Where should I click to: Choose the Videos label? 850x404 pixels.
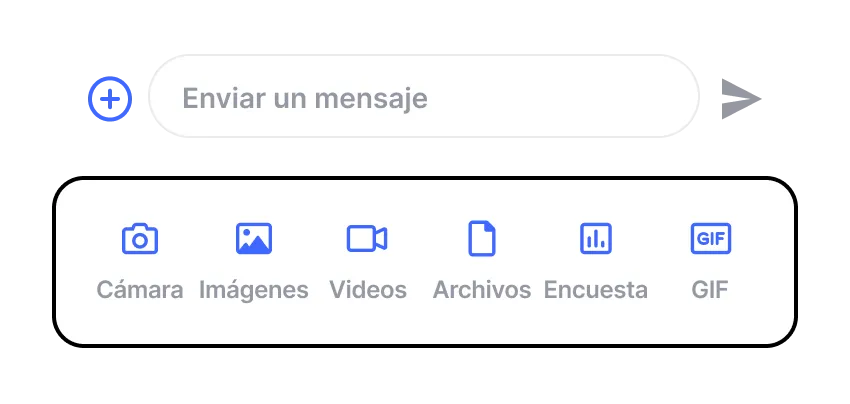(x=368, y=290)
